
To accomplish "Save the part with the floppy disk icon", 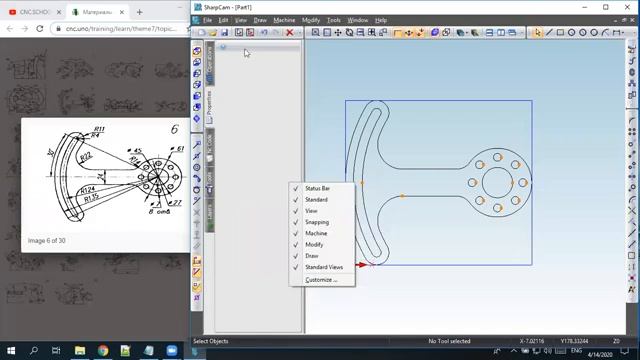I will (x=224, y=33).
